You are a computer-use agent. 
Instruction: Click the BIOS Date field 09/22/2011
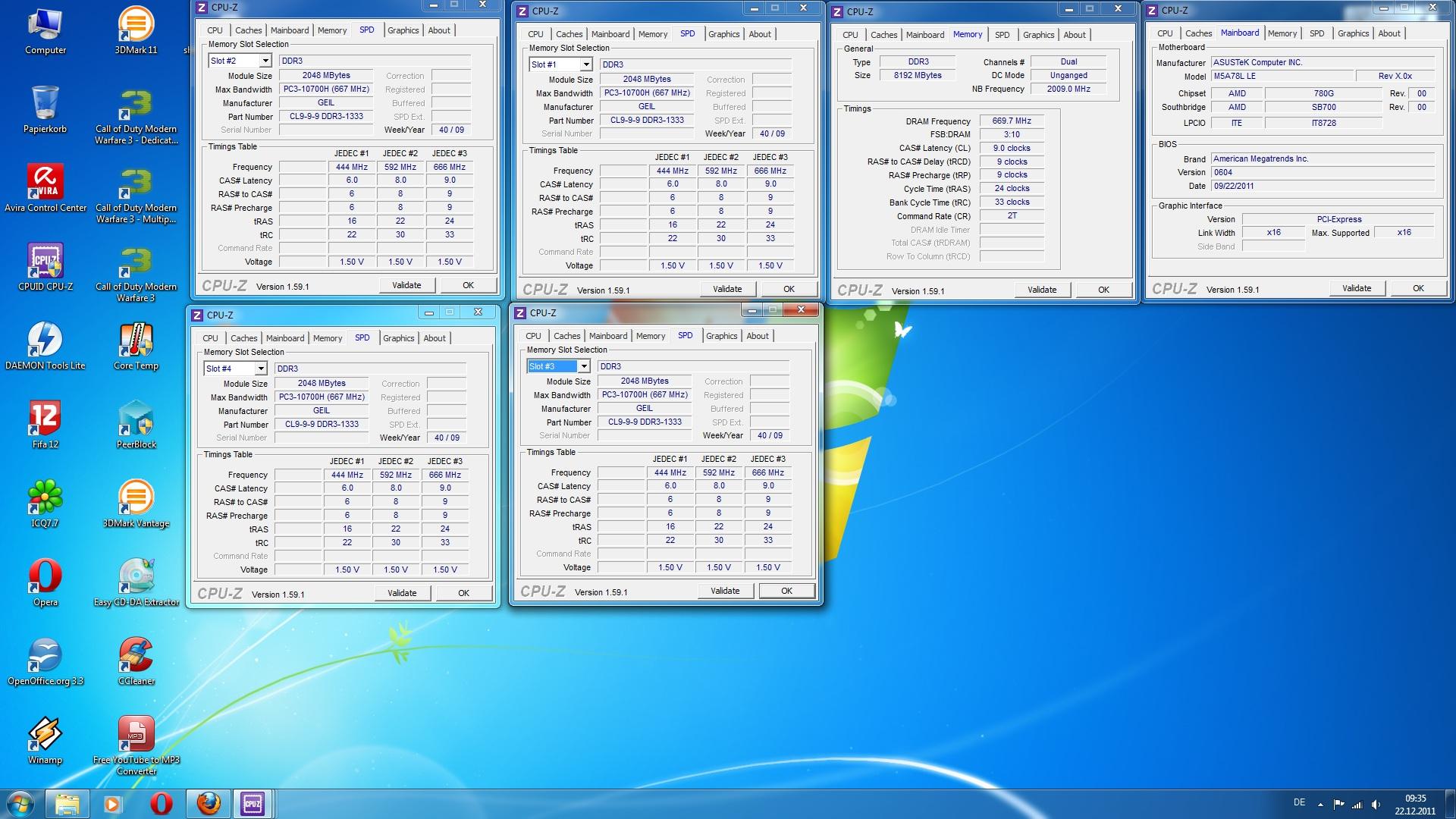pos(1323,186)
